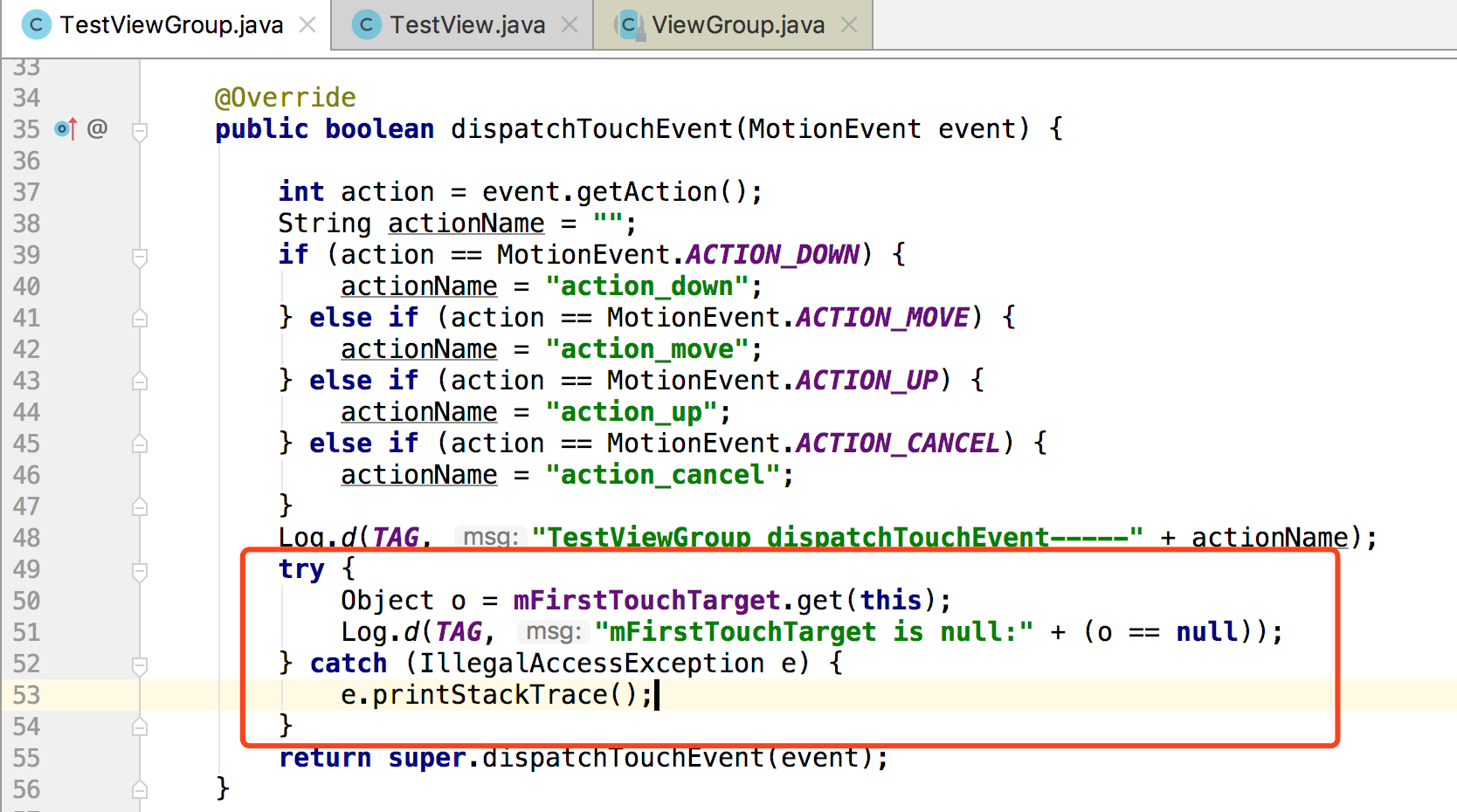Click the @Override annotation
The height and width of the screenshot is (812, 1457).
click(x=286, y=97)
